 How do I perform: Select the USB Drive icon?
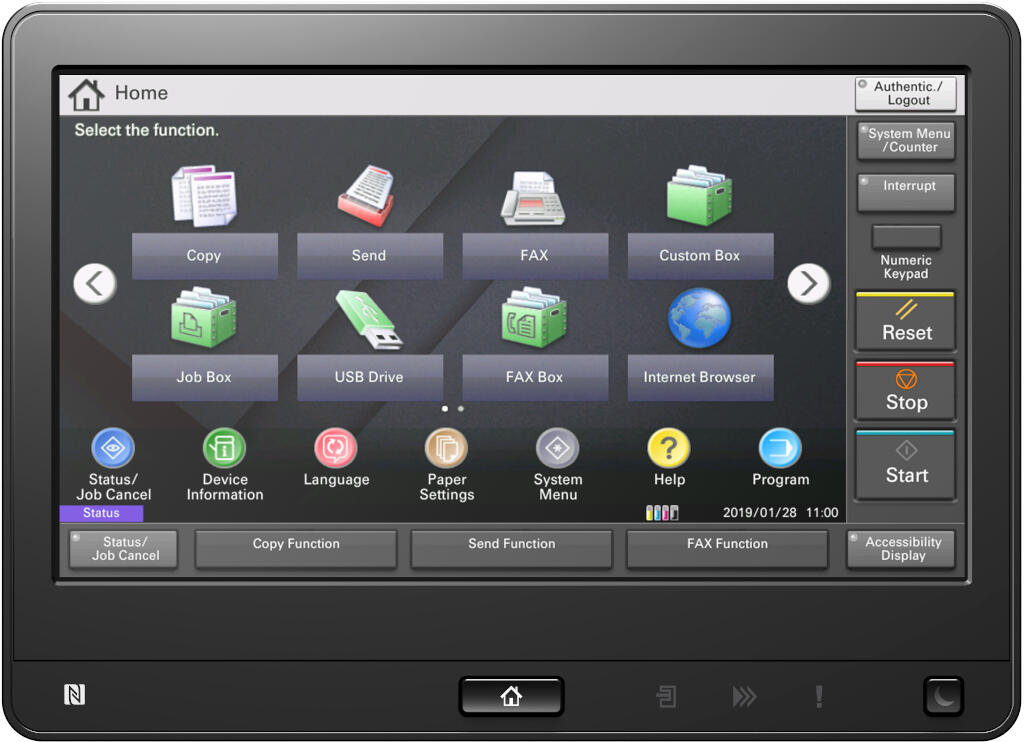point(369,319)
